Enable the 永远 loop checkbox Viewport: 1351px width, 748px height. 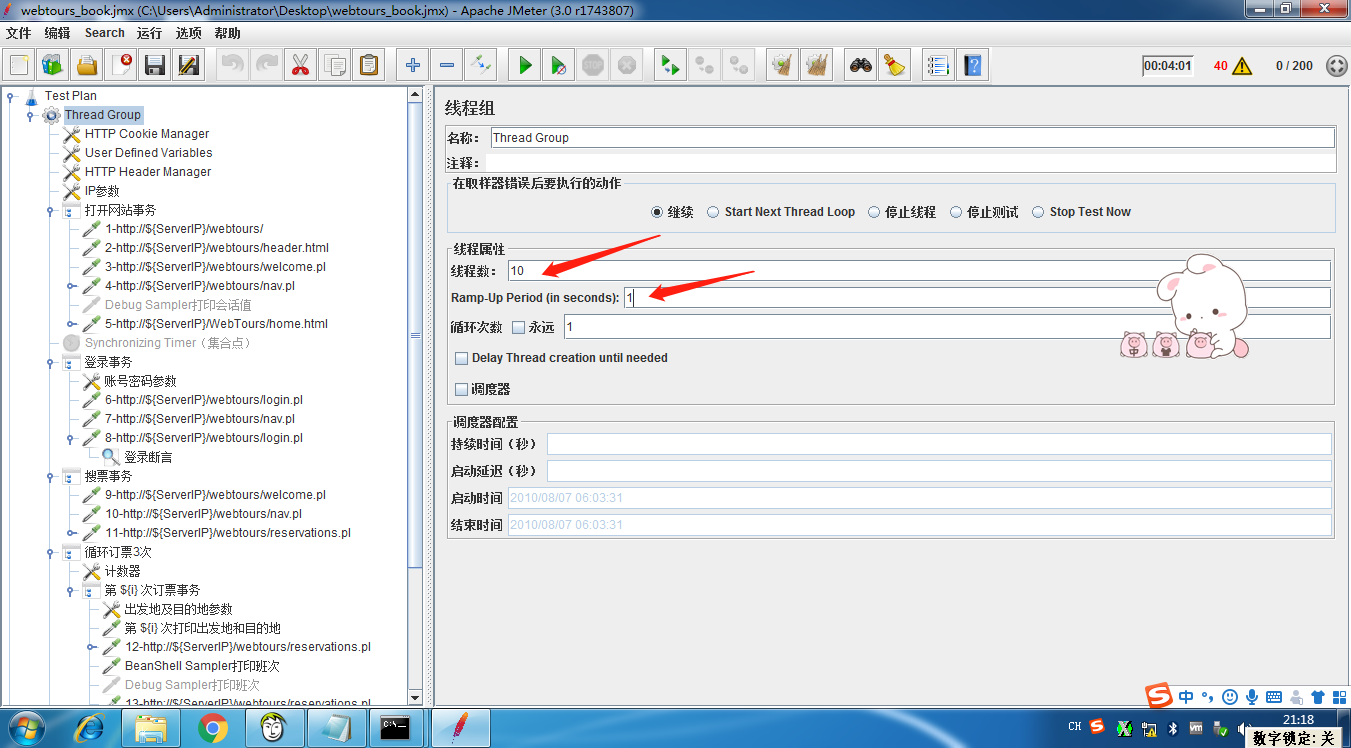(x=518, y=327)
